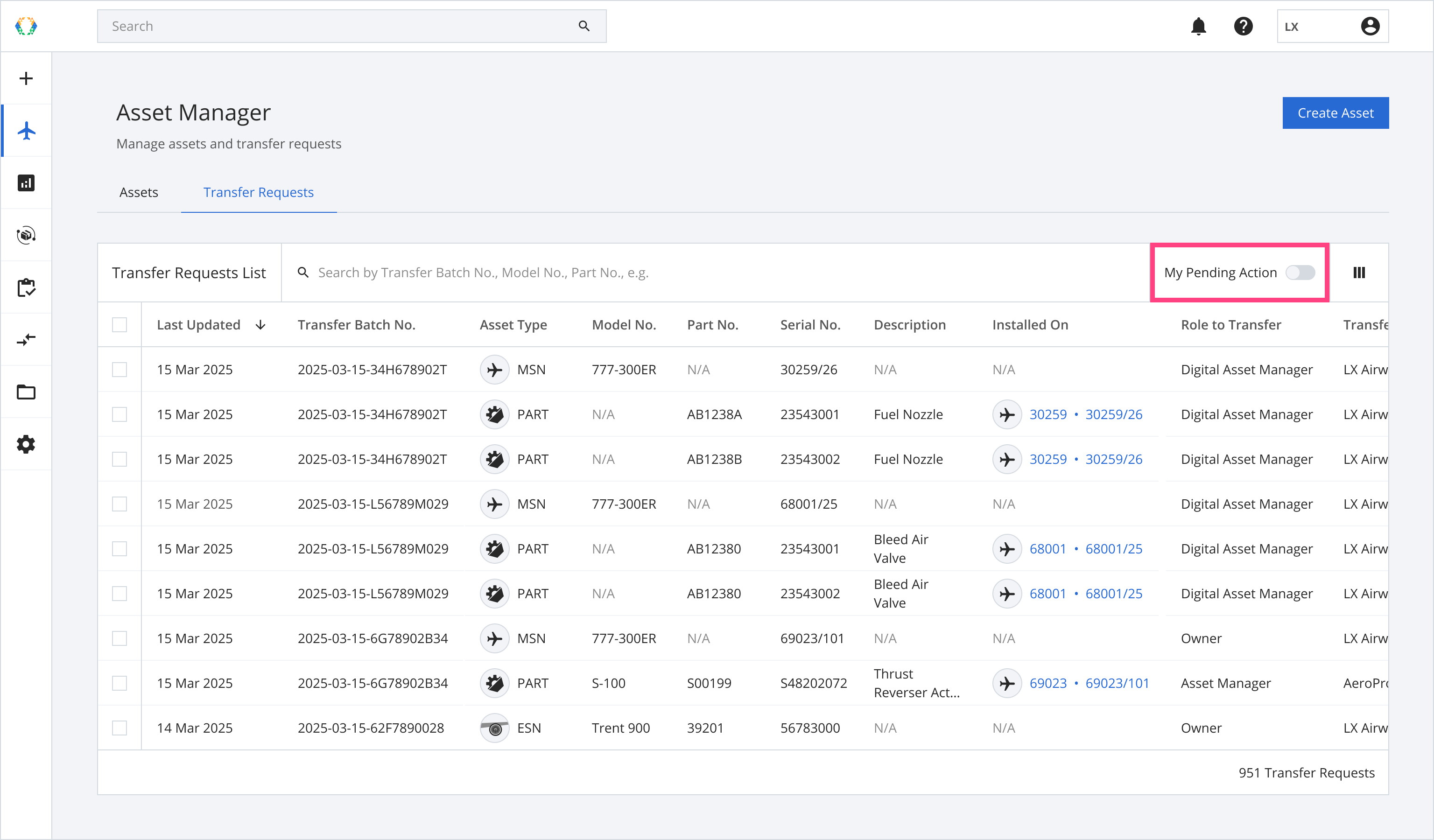Click Installed On plane icon in S48202072 row
The width and height of the screenshot is (1434, 840).
click(1007, 683)
